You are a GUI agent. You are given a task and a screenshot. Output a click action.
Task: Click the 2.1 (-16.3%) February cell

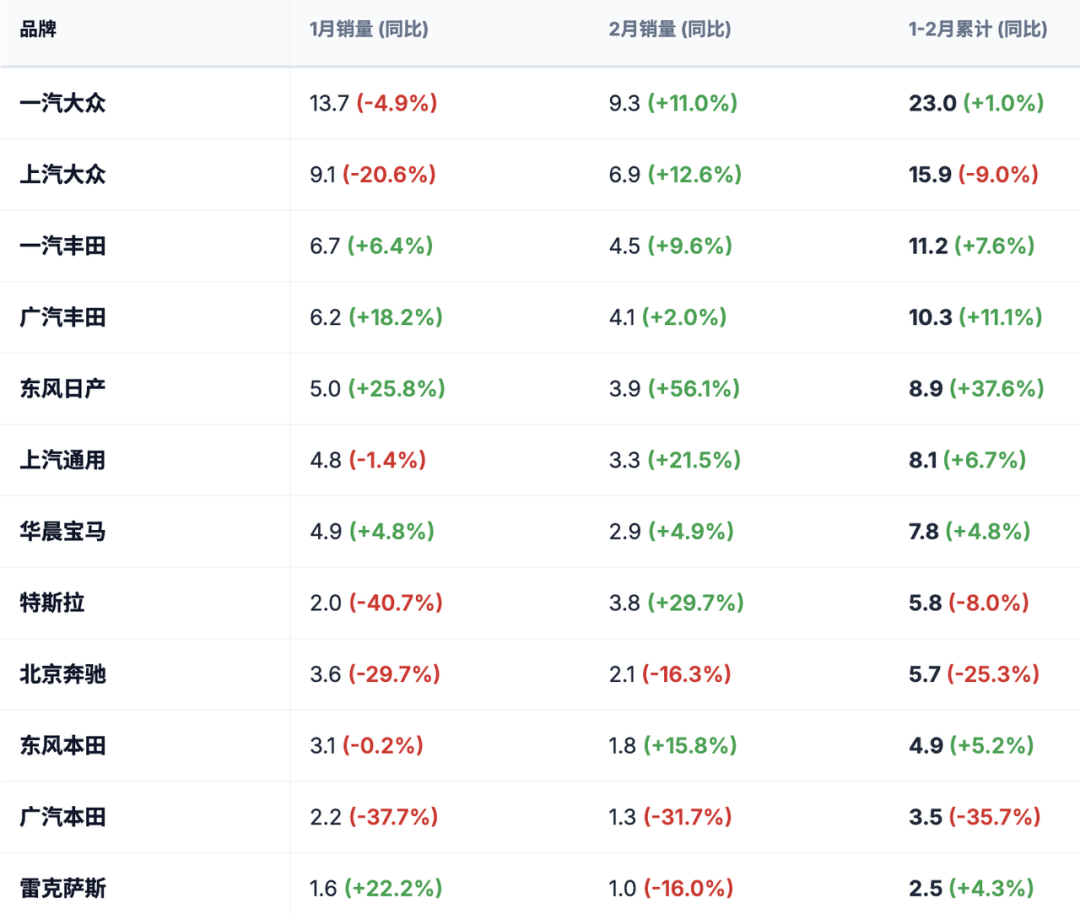(670, 674)
